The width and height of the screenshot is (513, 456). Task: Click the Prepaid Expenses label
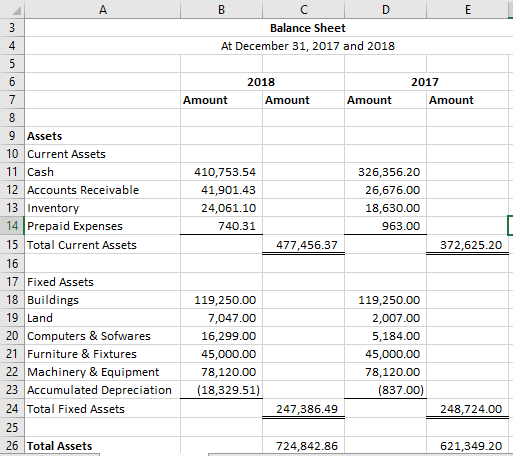[75, 226]
